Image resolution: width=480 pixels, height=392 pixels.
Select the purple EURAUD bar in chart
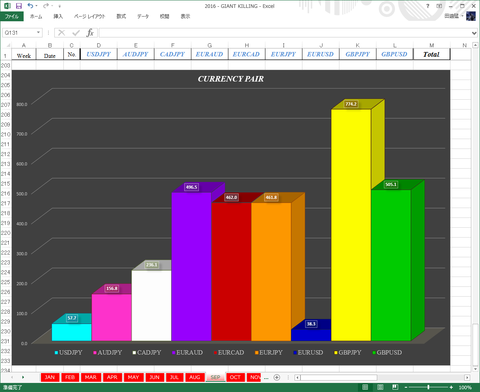point(191,267)
